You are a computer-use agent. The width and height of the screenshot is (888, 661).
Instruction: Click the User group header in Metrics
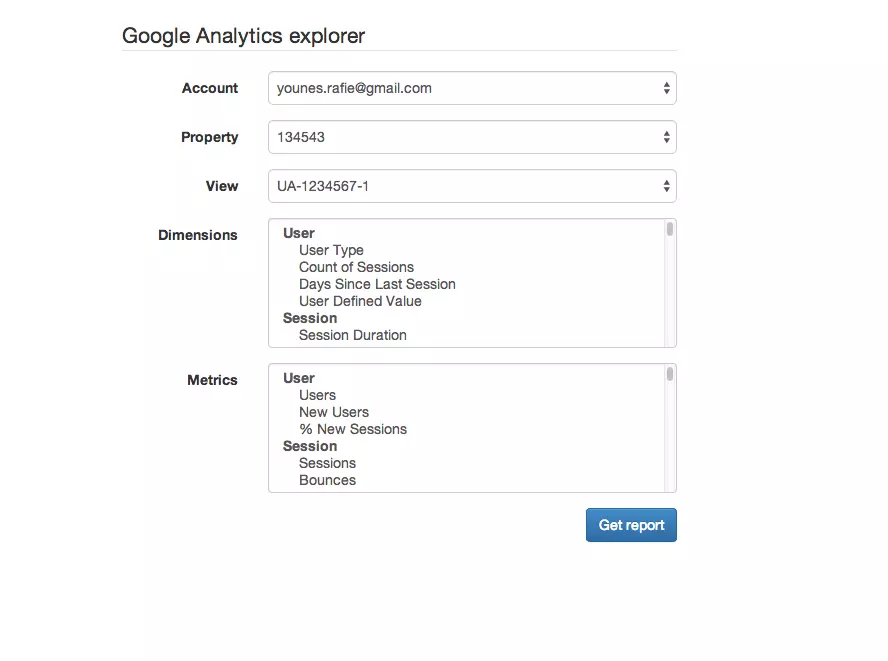coord(298,378)
